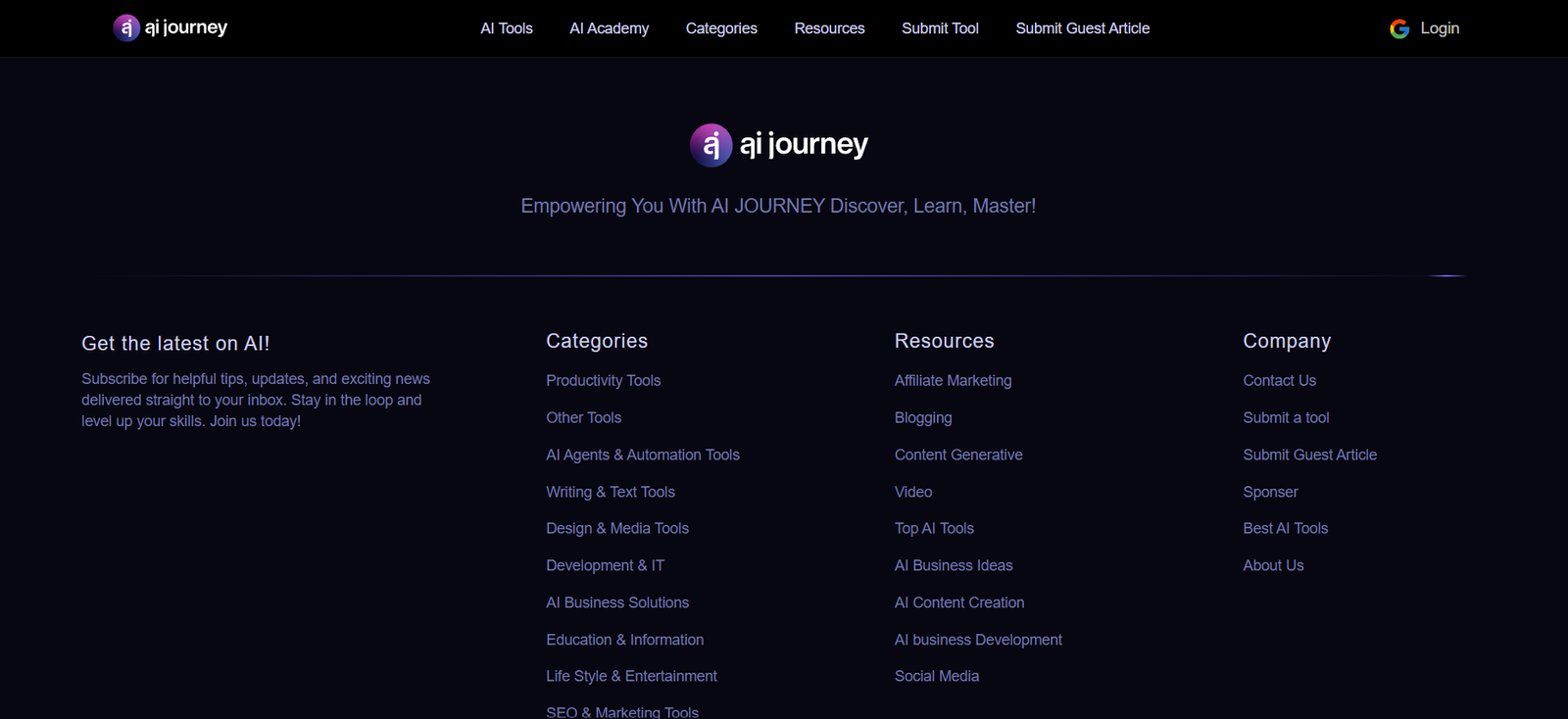
Task: Open the Contact Us company link
Action: click(x=1280, y=380)
